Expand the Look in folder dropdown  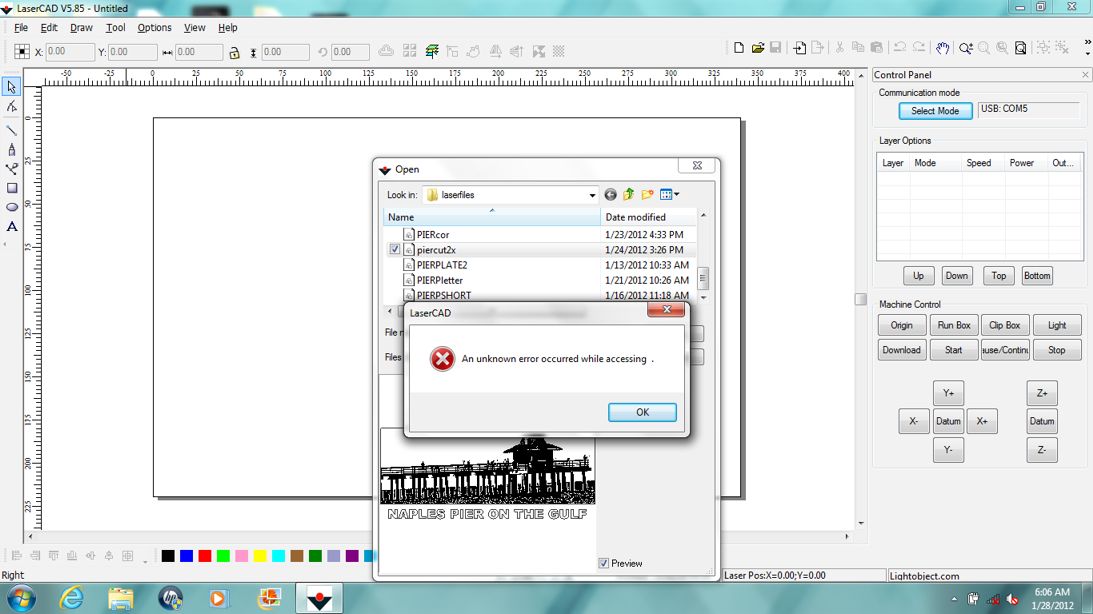pos(592,195)
